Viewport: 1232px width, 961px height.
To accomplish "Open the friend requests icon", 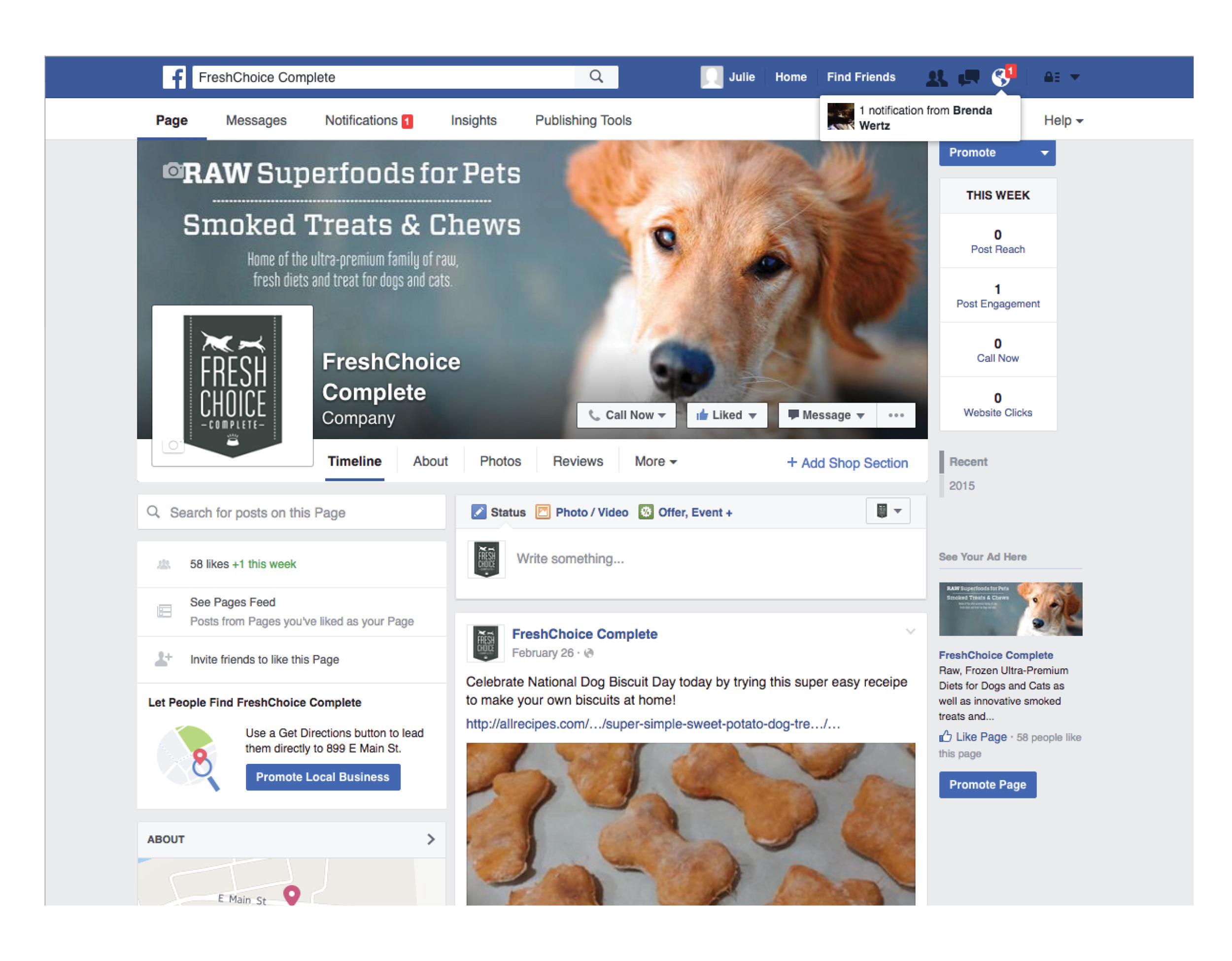I will (x=936, y=77).
